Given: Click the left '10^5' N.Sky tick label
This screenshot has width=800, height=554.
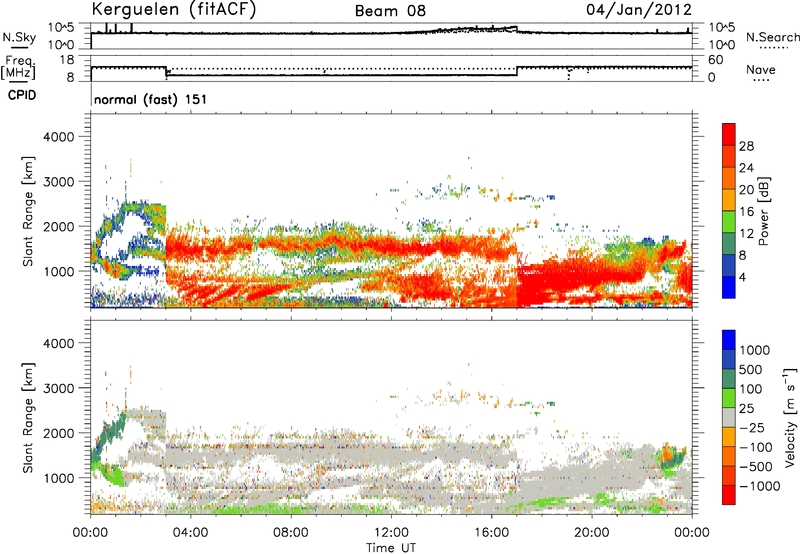Looking at the screenshot, I should click(62, 27).
